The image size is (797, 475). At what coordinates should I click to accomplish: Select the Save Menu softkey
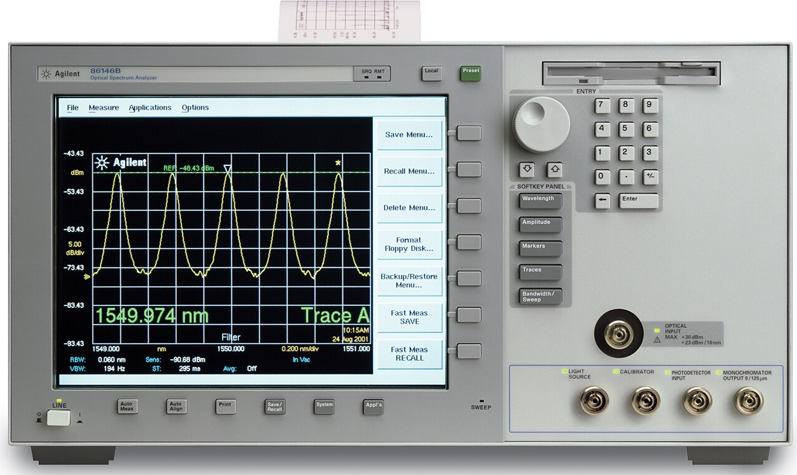pos(409,135)
